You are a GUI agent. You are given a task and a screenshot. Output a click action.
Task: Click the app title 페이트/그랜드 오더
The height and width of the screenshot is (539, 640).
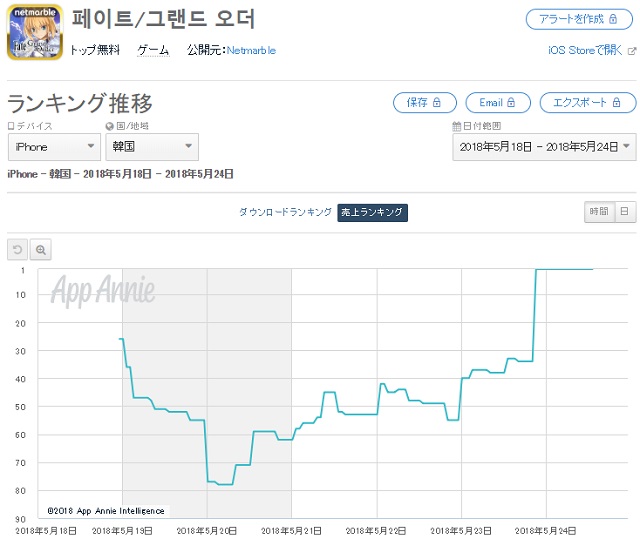click(163, 19)
